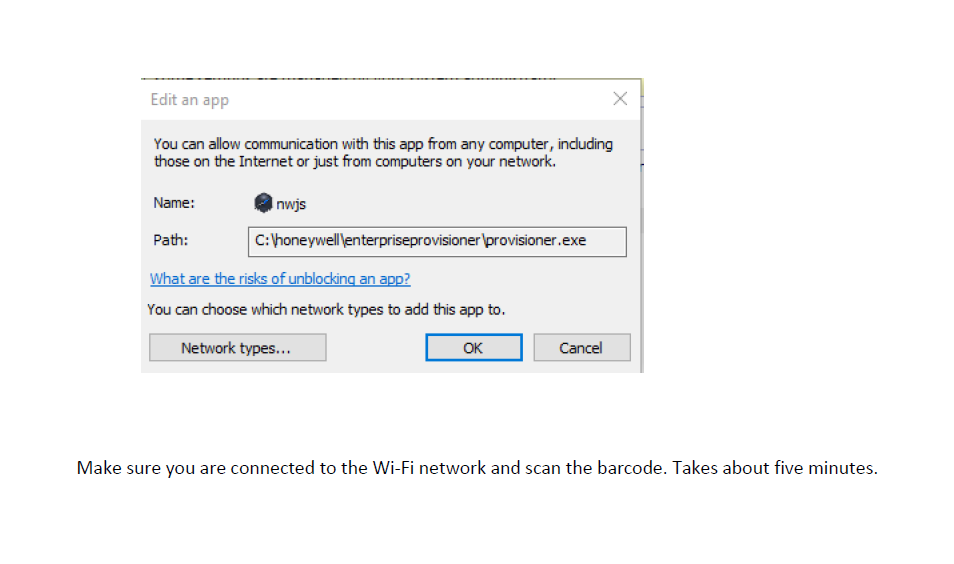The height and width of the screenshot is (564, 954).
Task: Close the Edit an app dialog
Action: (620, 99)
